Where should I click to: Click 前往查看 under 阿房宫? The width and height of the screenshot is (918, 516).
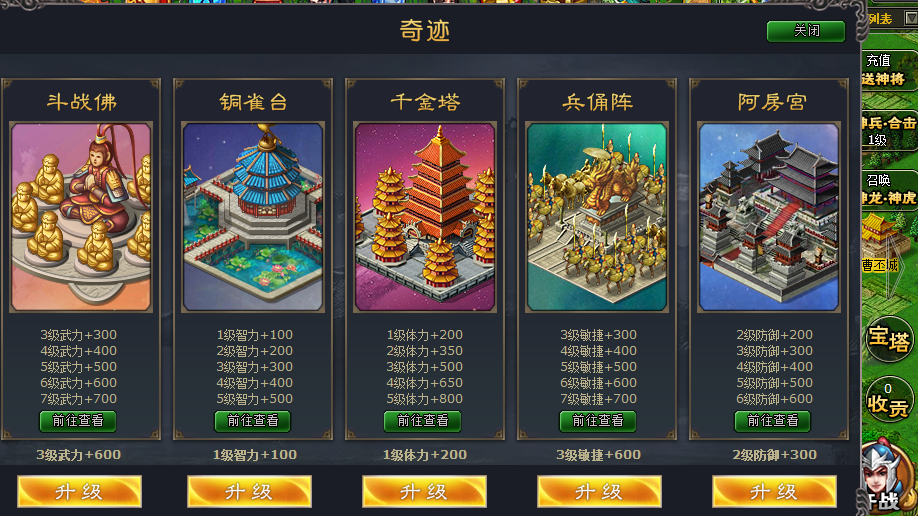click(x=773, y=421)
